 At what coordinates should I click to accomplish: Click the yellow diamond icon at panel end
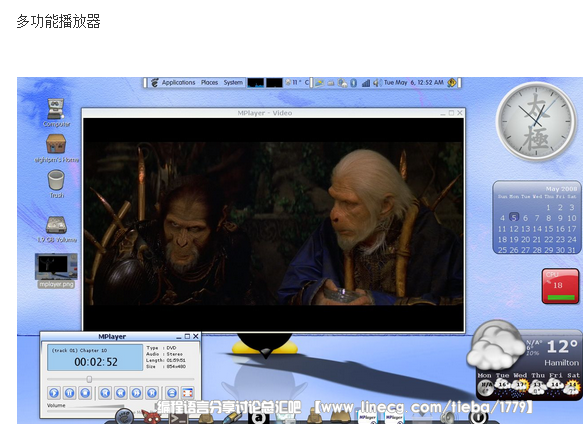452,83
